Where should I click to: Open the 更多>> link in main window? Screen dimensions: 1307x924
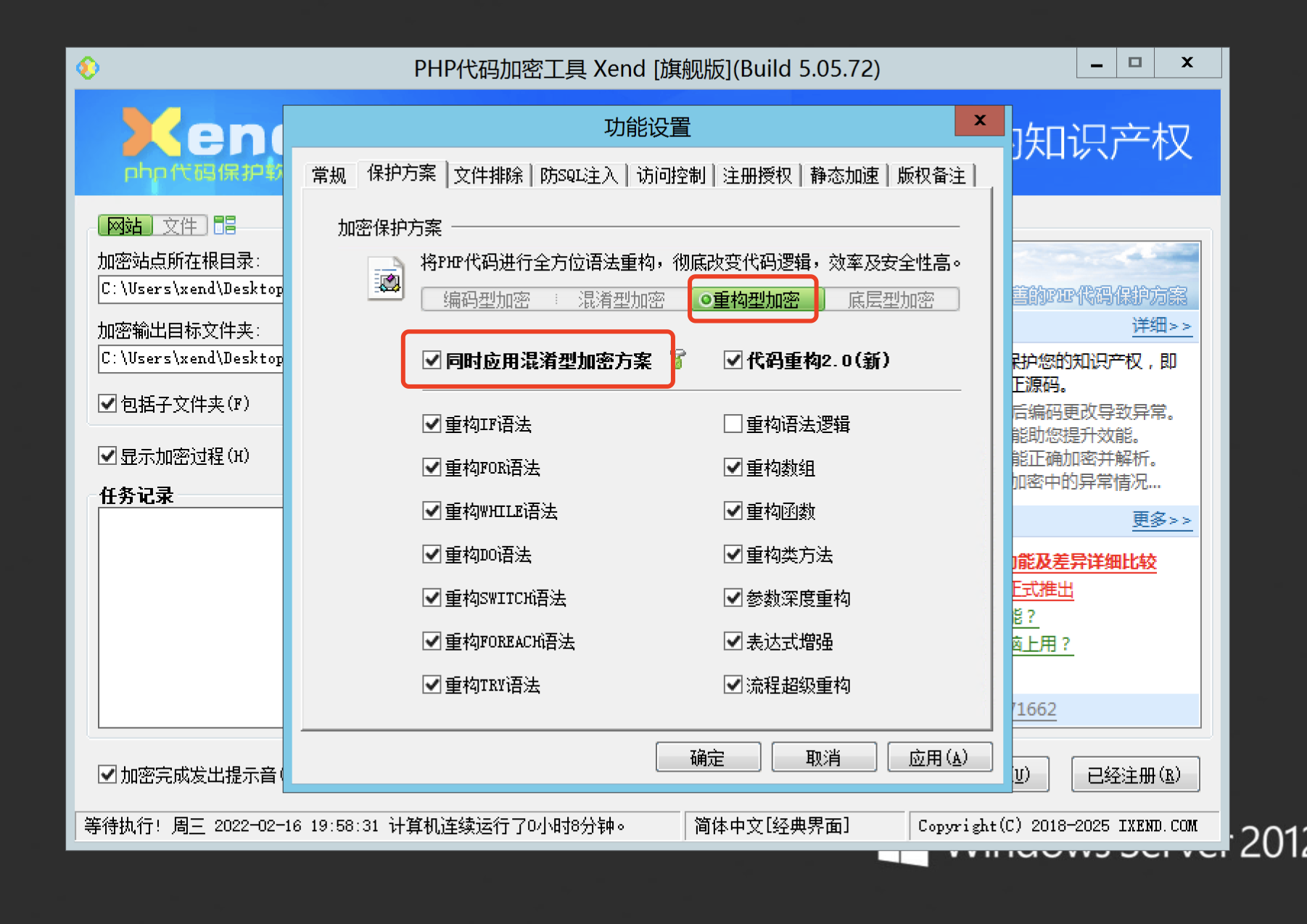[1162, 519]
